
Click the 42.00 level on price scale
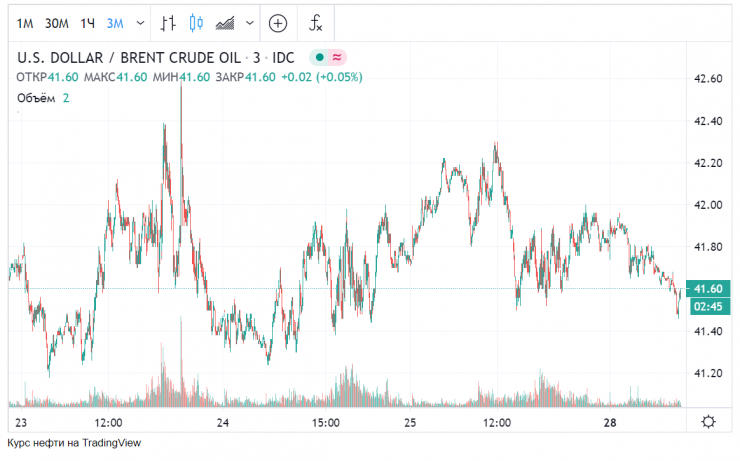coord(707,205)
